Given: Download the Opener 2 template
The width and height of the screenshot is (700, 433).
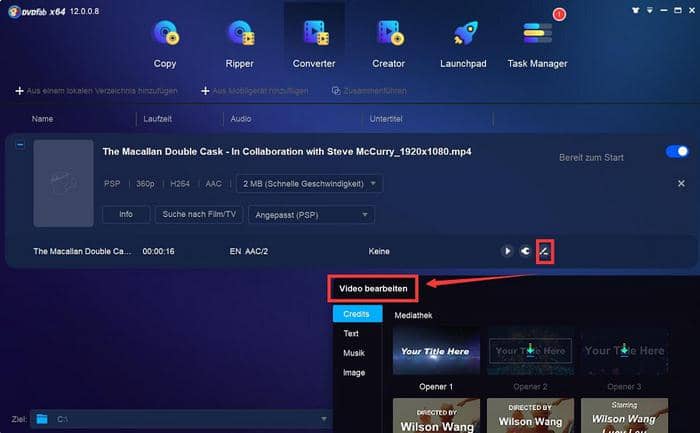Looking at the screenshot, I should click(x=530, y=350).
